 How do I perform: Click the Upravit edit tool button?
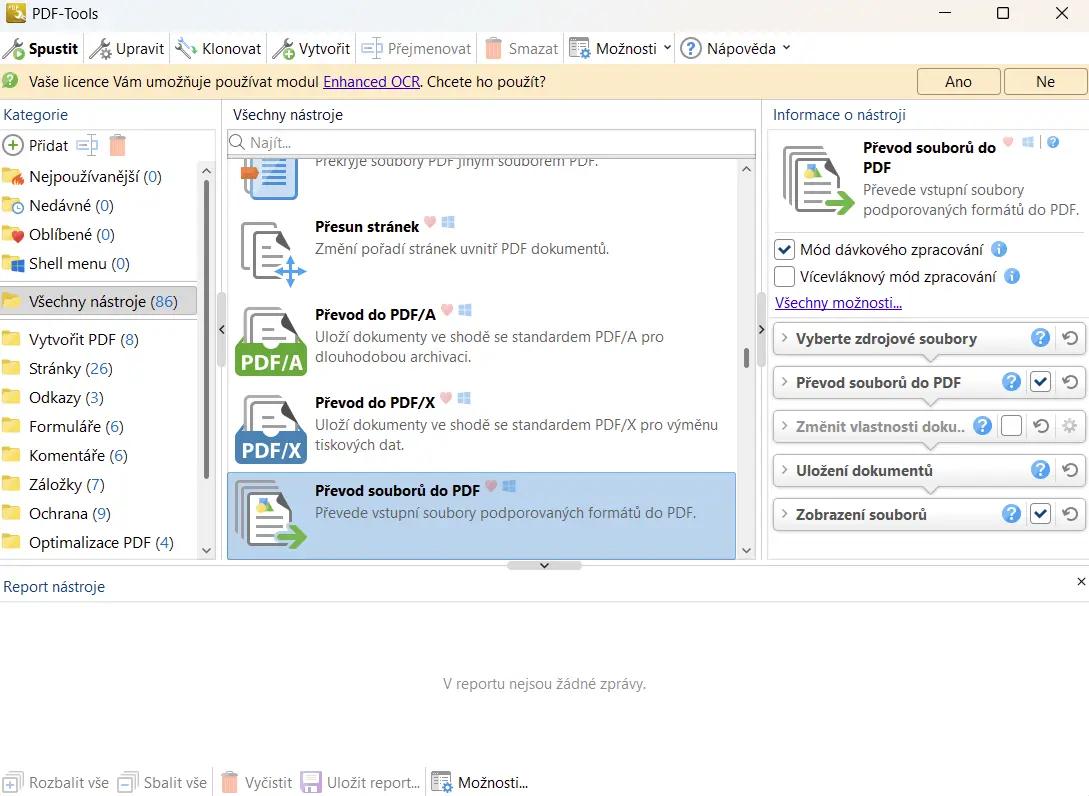point(128,49)
